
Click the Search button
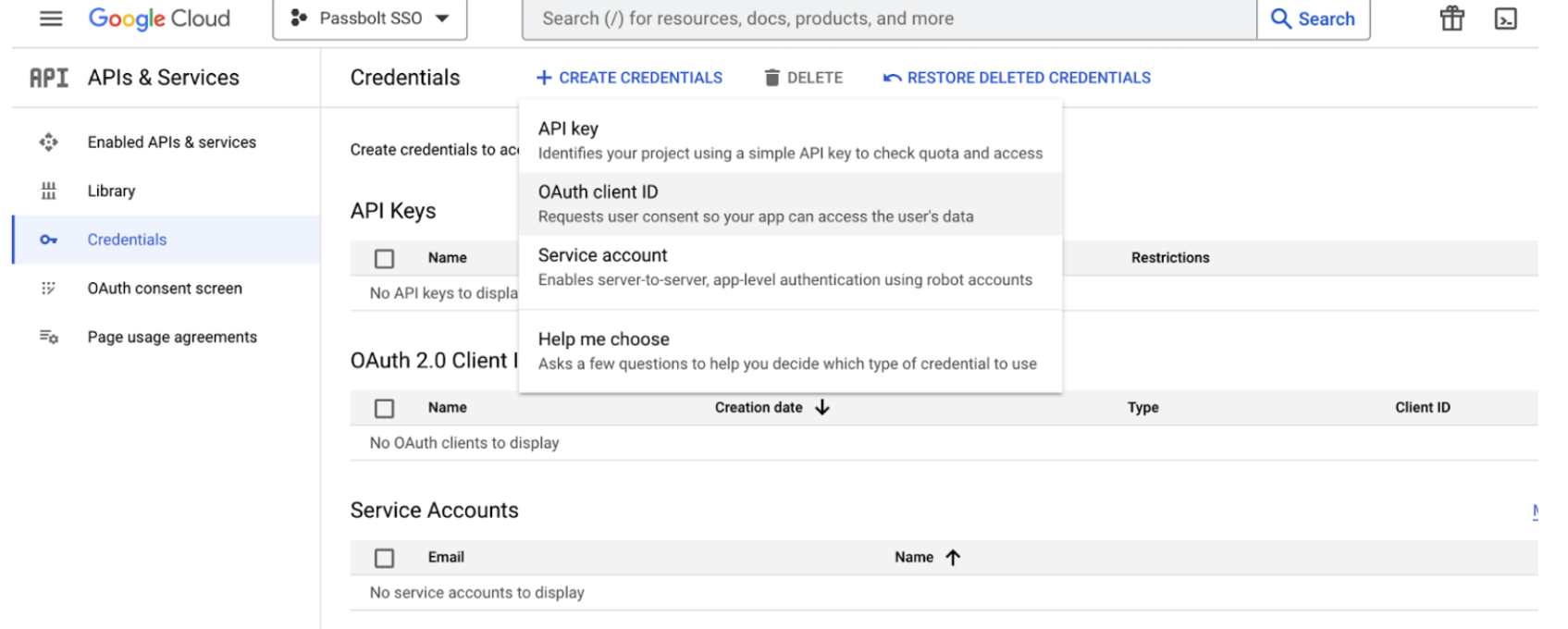pos(1314,18)
